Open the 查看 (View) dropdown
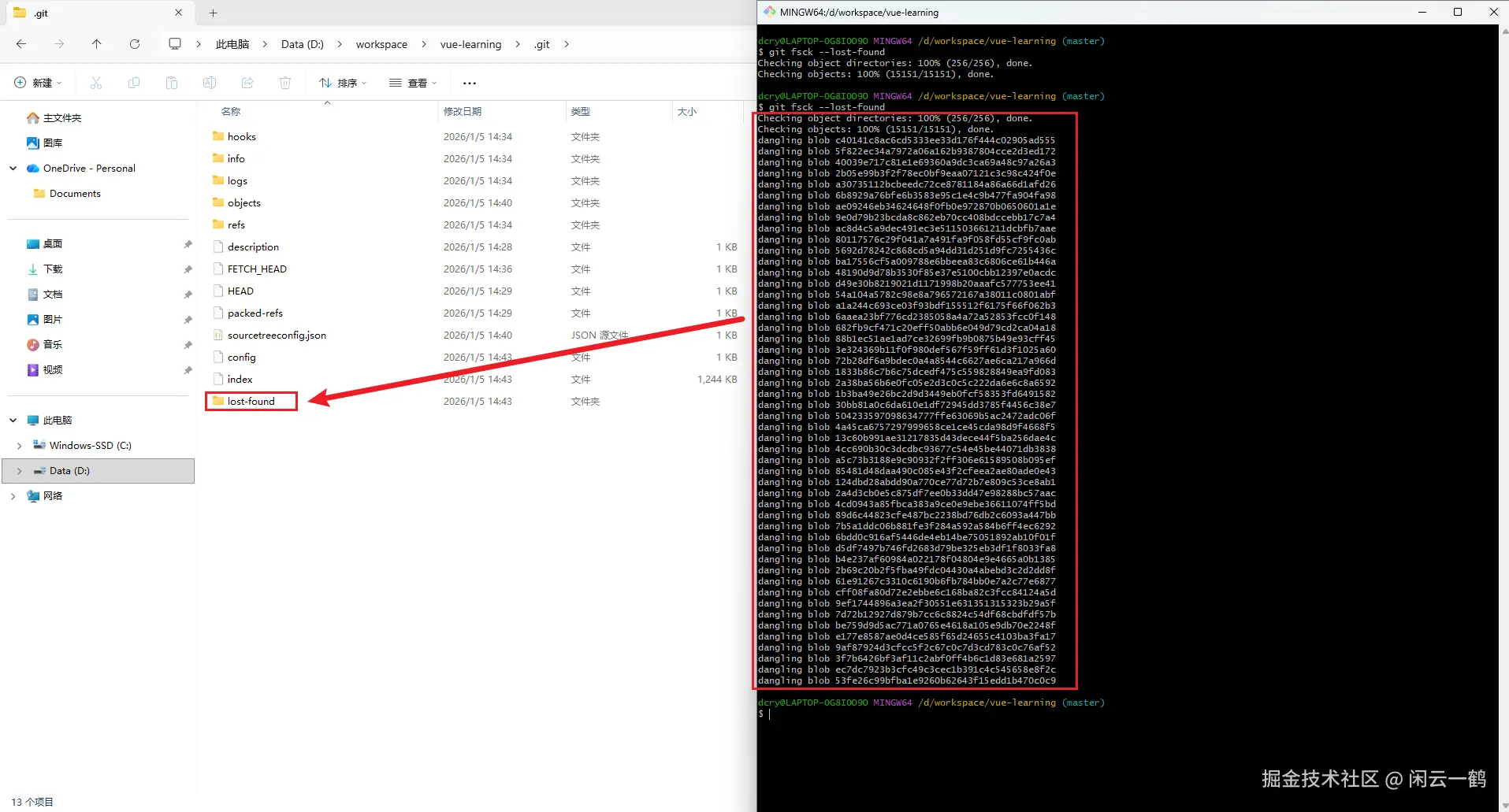 [412, 83]
